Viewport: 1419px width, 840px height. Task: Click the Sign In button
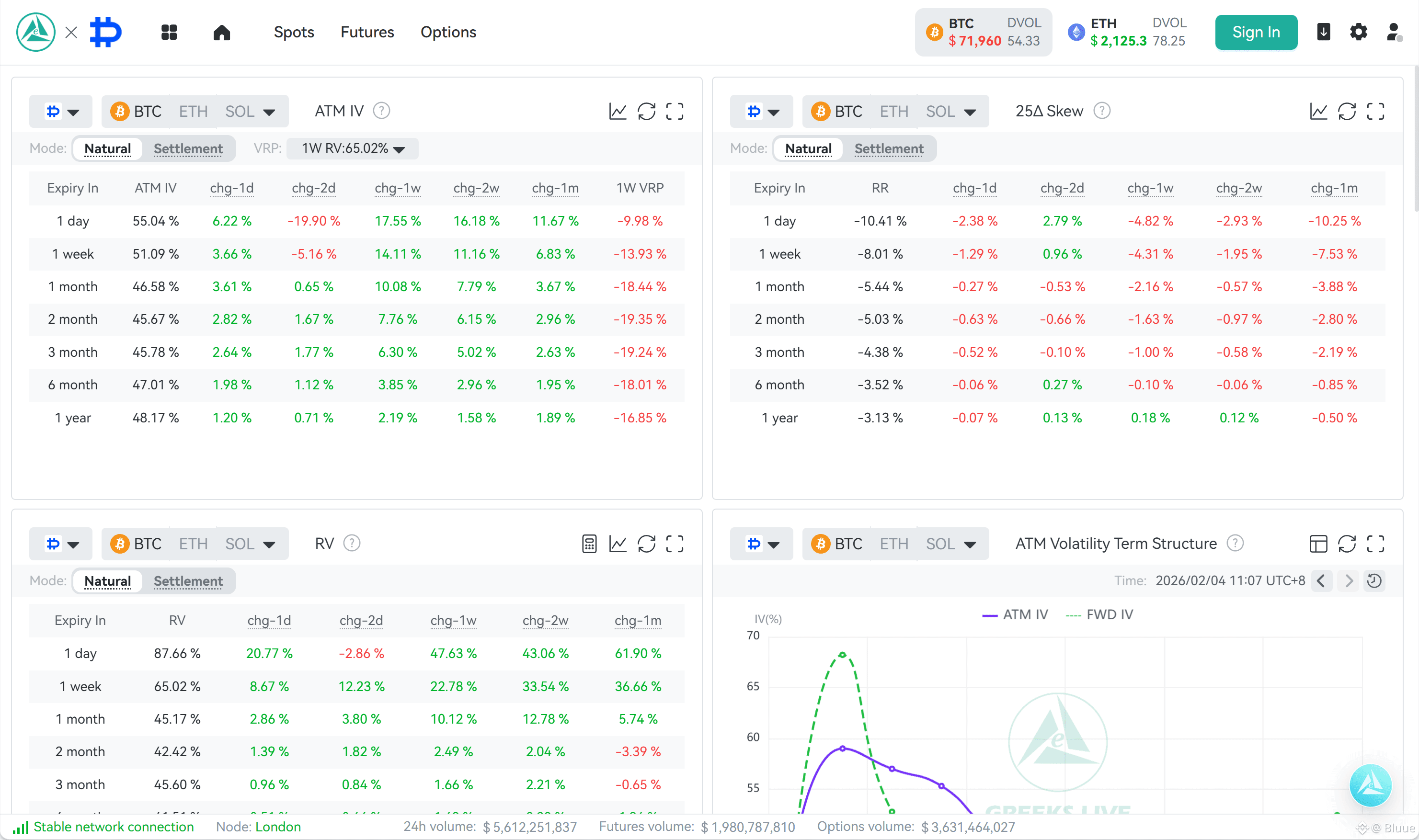tap(1256, 32)
